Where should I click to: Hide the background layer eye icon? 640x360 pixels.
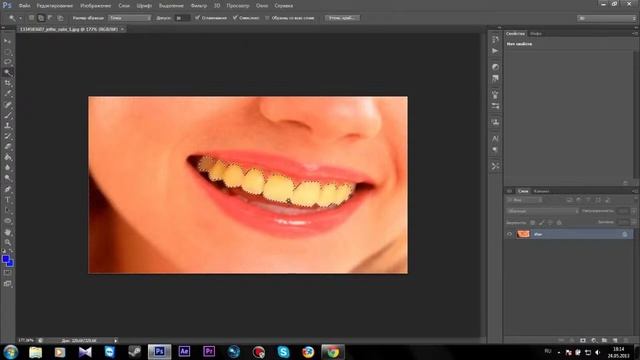(509, 234)
